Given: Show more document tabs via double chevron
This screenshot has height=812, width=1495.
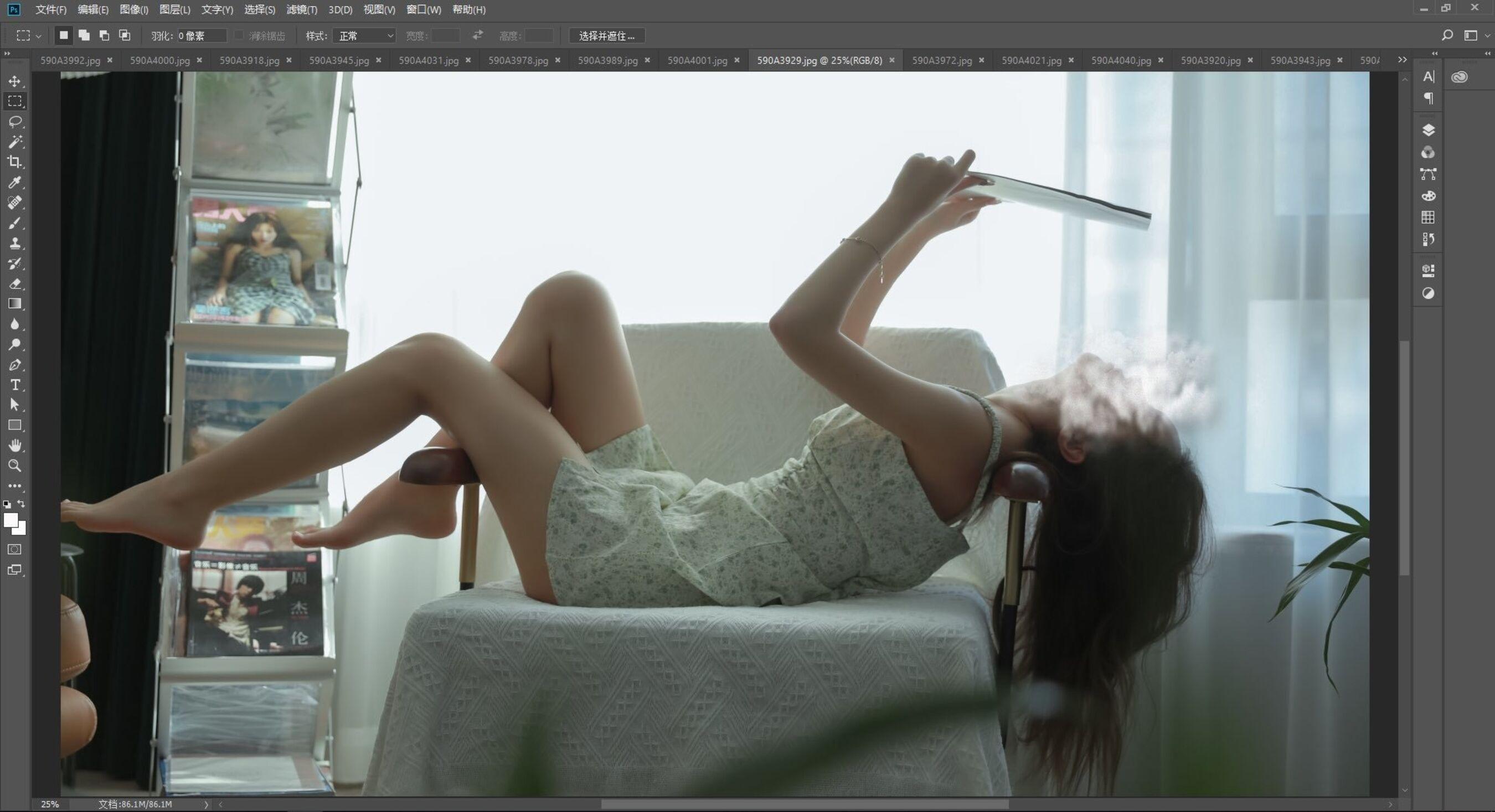Looking at the screenshot, I should [1402, 60].
